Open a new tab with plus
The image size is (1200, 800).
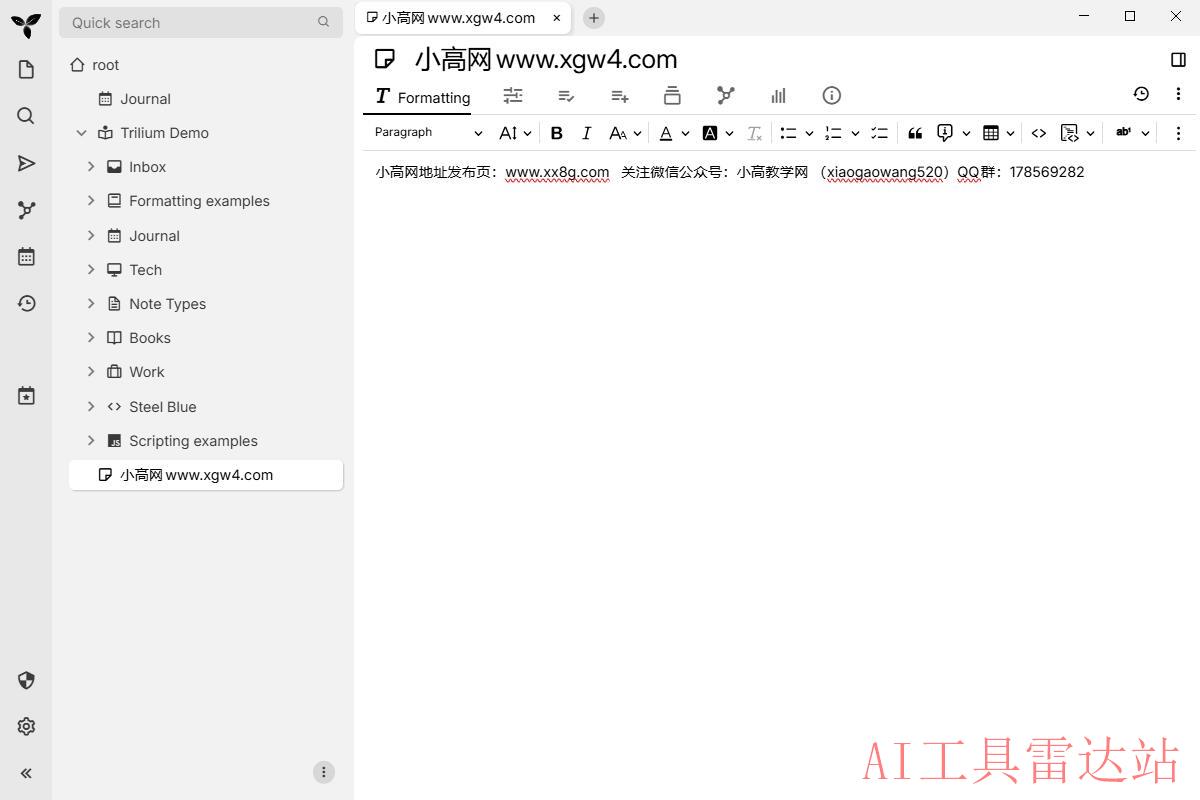(x=593, y=18)
